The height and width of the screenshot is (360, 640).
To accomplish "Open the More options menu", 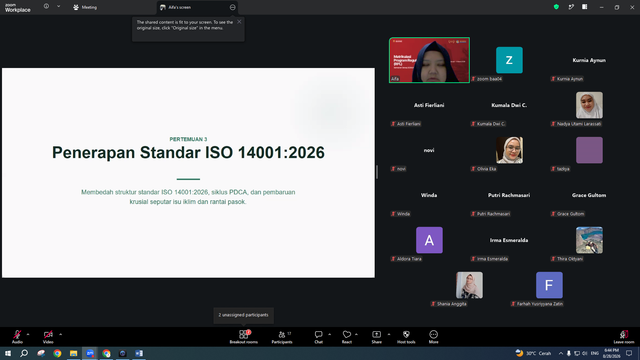I will click(433, 336).
